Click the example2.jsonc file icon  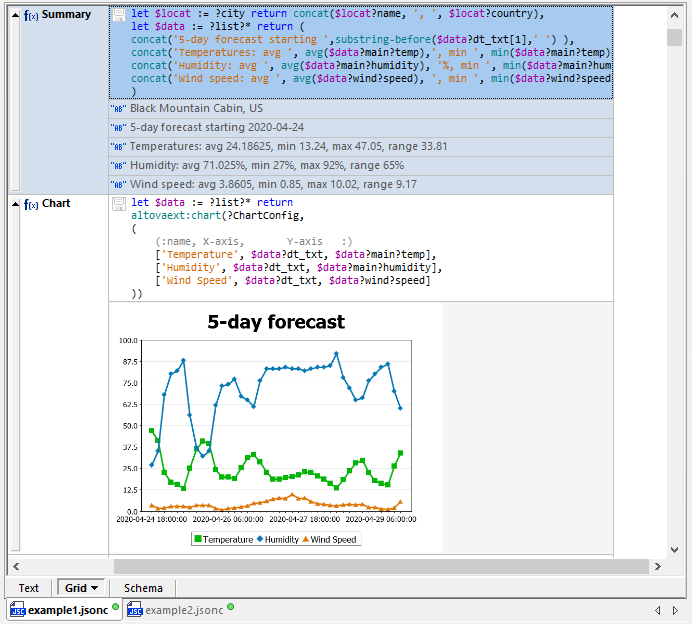(x=135, y=610)
